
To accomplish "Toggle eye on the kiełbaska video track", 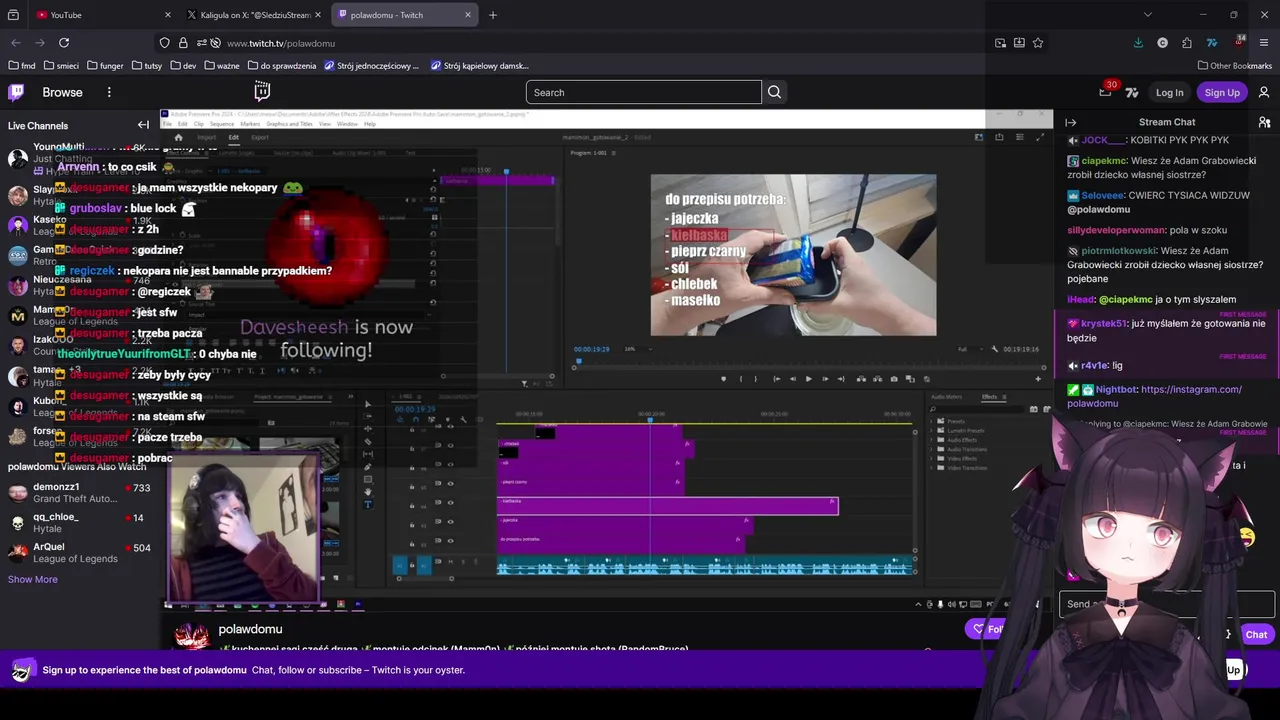I will tap(450, 503).
